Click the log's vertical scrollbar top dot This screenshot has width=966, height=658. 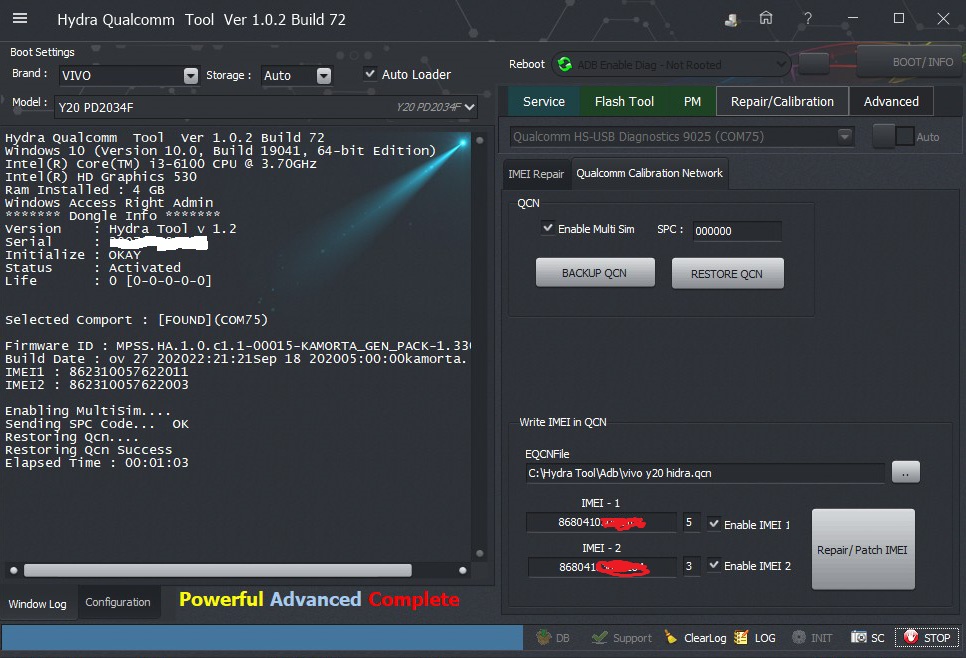pos(480,140)
